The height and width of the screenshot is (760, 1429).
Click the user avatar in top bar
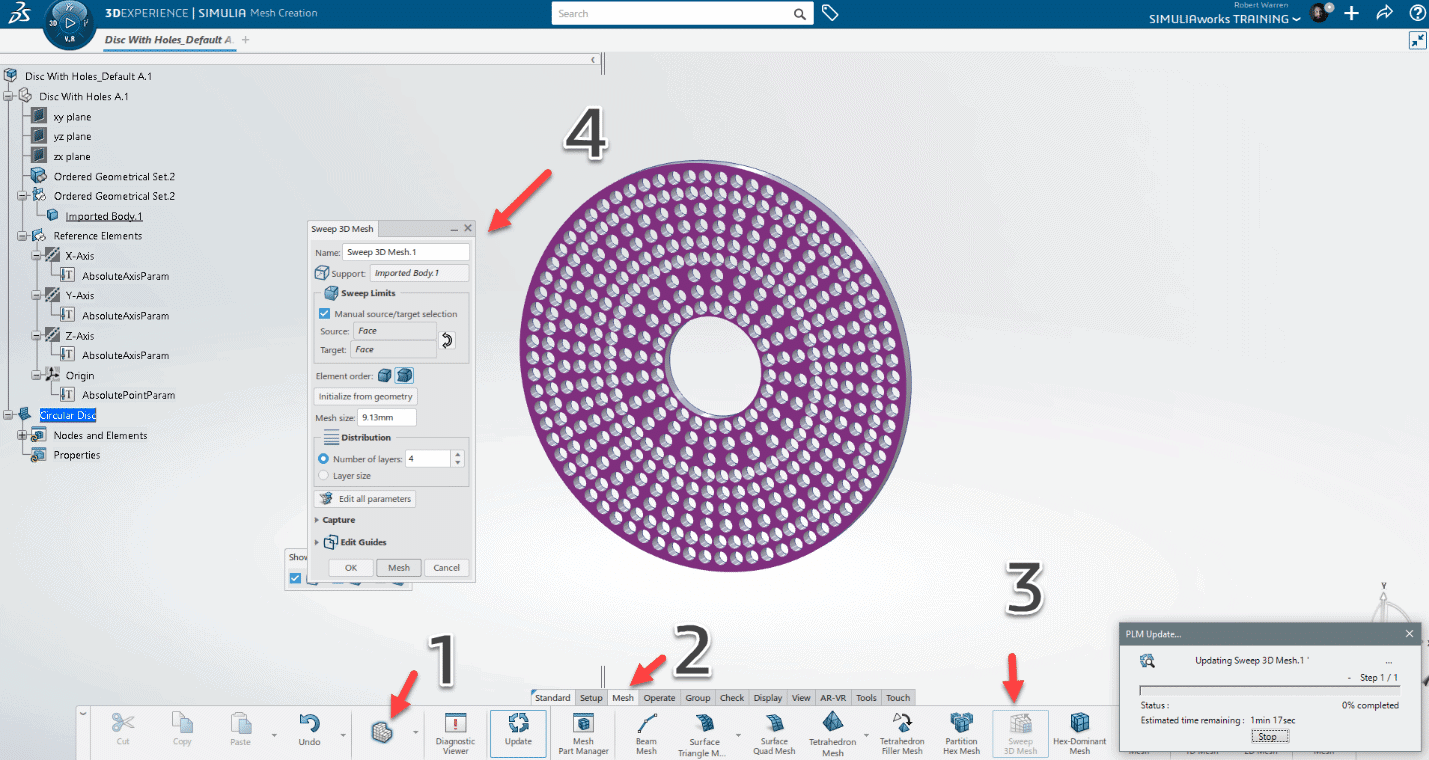[x=1320, y=13]
